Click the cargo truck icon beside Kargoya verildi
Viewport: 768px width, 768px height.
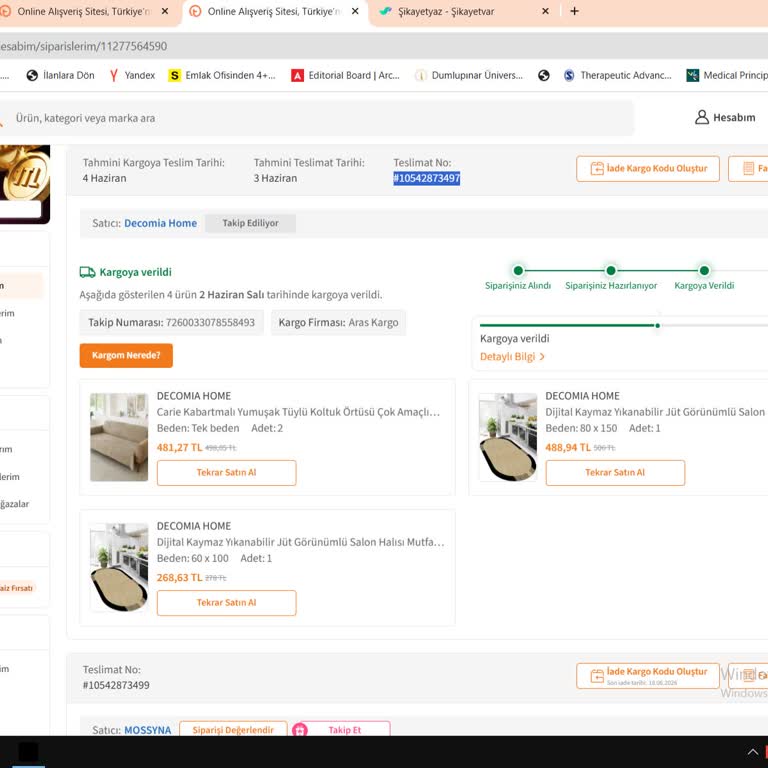coord(88,272)
